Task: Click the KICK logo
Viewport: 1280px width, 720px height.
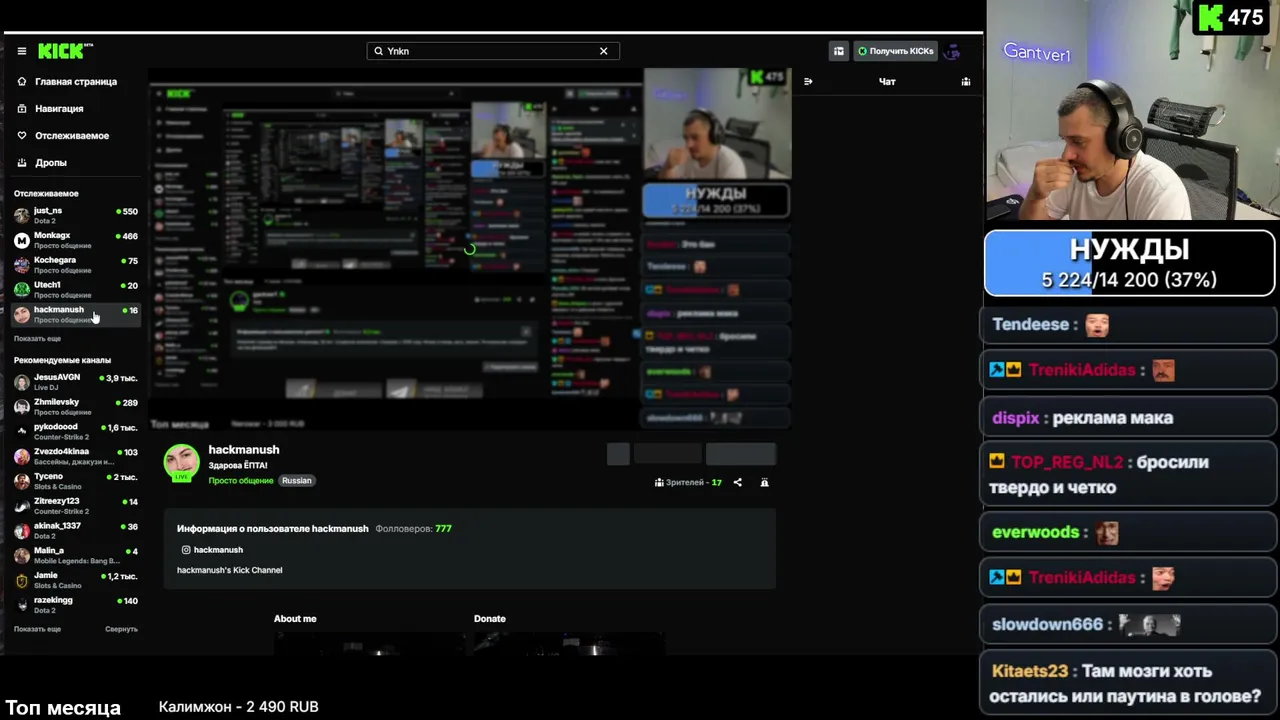Action: click(65, 51)
